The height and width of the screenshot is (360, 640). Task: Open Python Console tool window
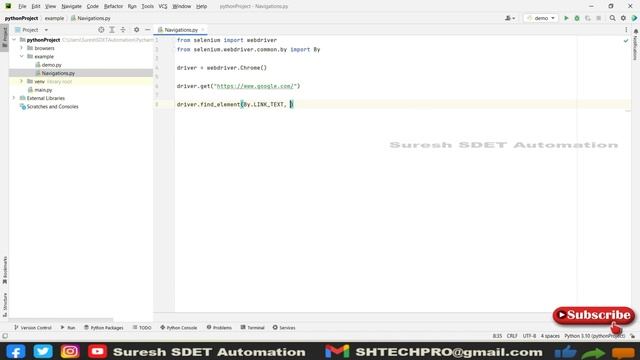click(x=179, y=328)
